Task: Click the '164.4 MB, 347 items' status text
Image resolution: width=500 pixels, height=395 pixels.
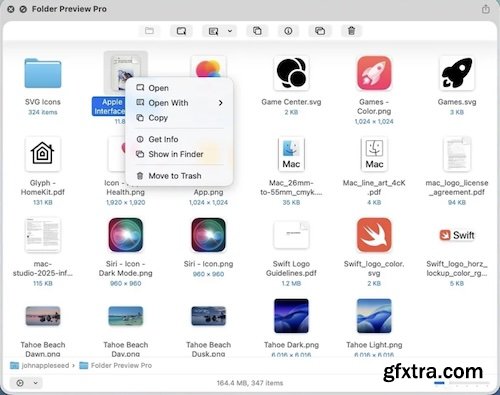Action: [x=250, y=383]
